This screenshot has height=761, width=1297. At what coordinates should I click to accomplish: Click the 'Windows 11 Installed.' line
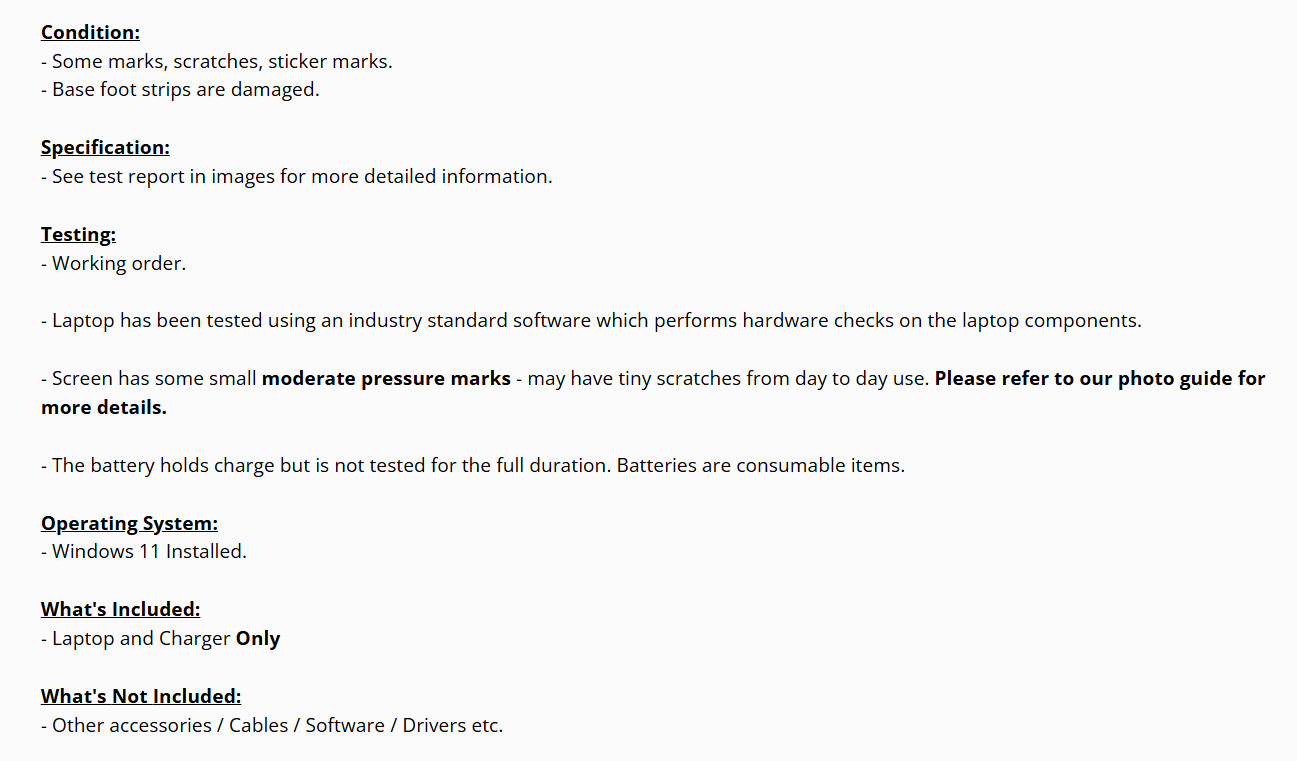144,551
